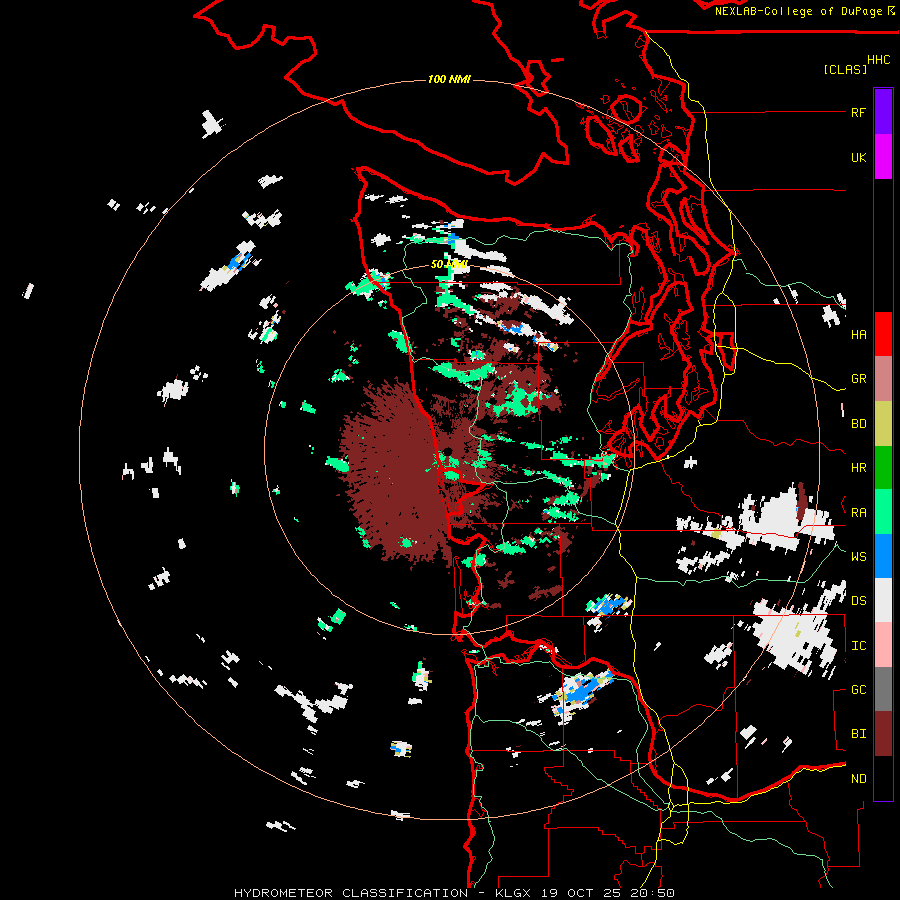Click the 'HHC' product label
900x900 pixels.
coord(879,60)
